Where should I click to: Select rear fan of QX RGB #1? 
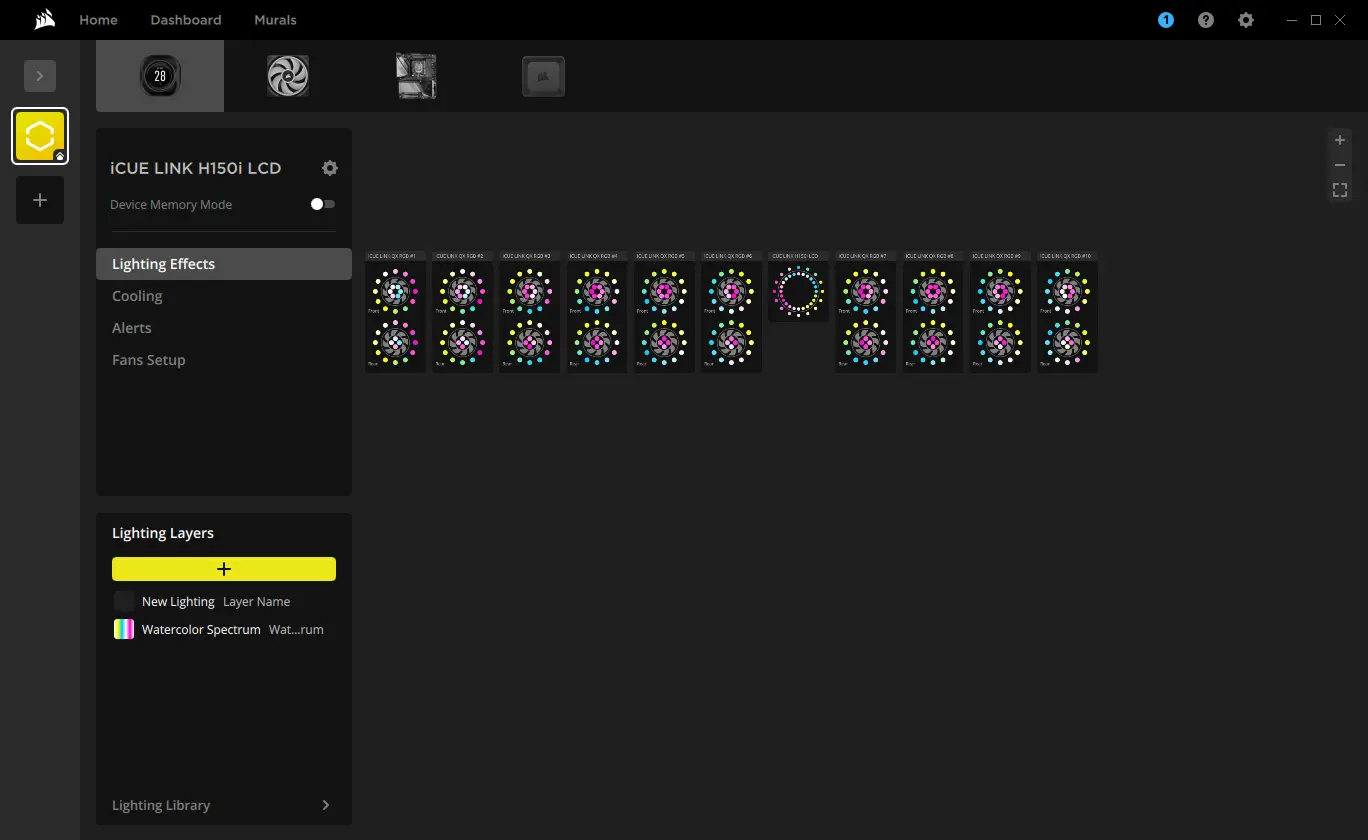395,343
